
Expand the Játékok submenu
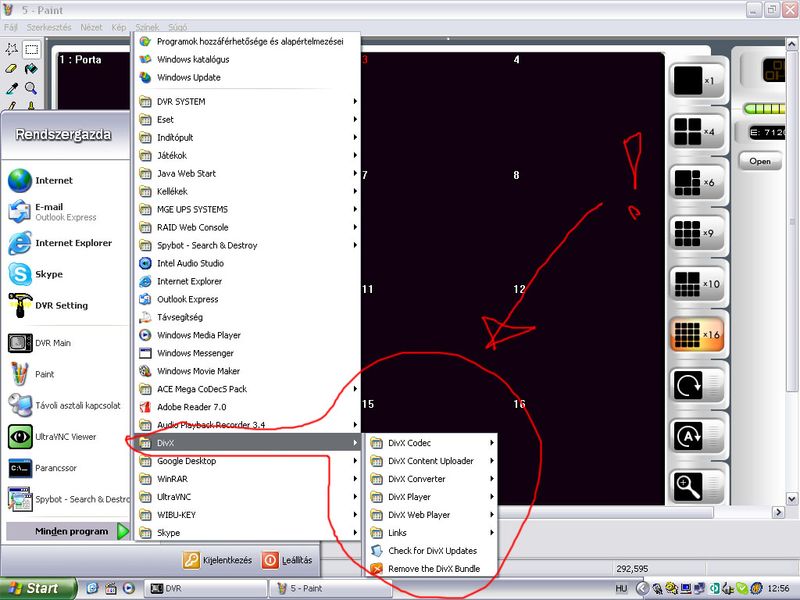[x=248, y=156]
